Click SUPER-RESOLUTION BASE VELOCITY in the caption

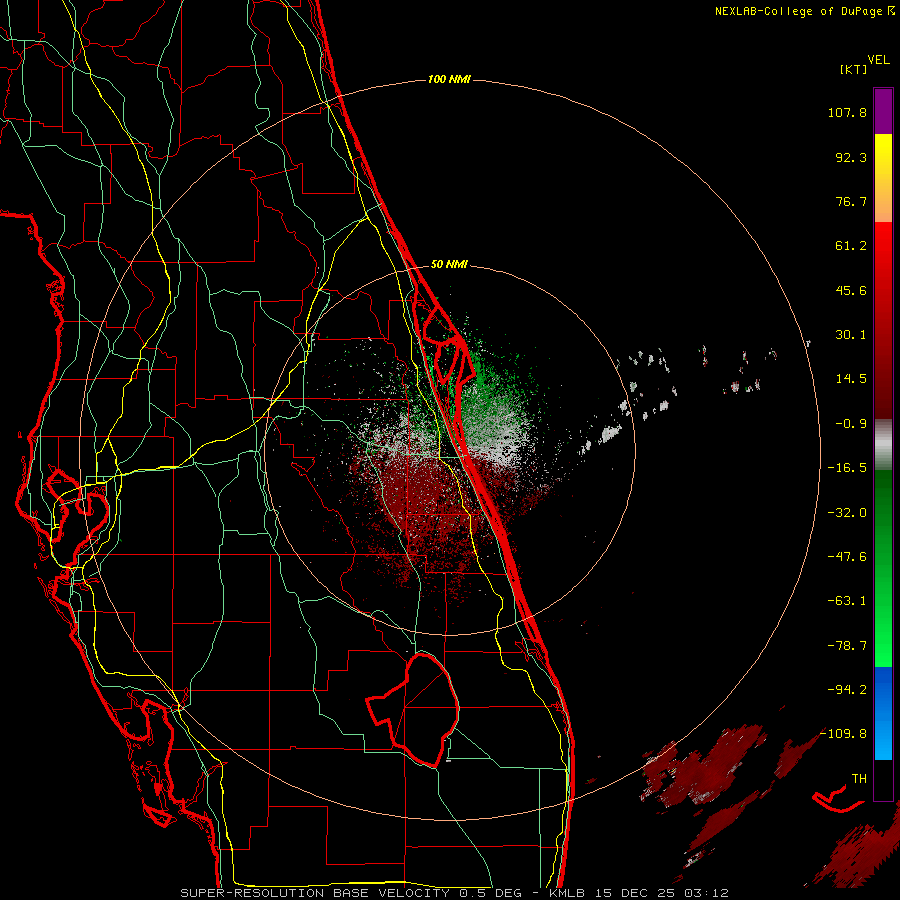click(x=315, y=893)
